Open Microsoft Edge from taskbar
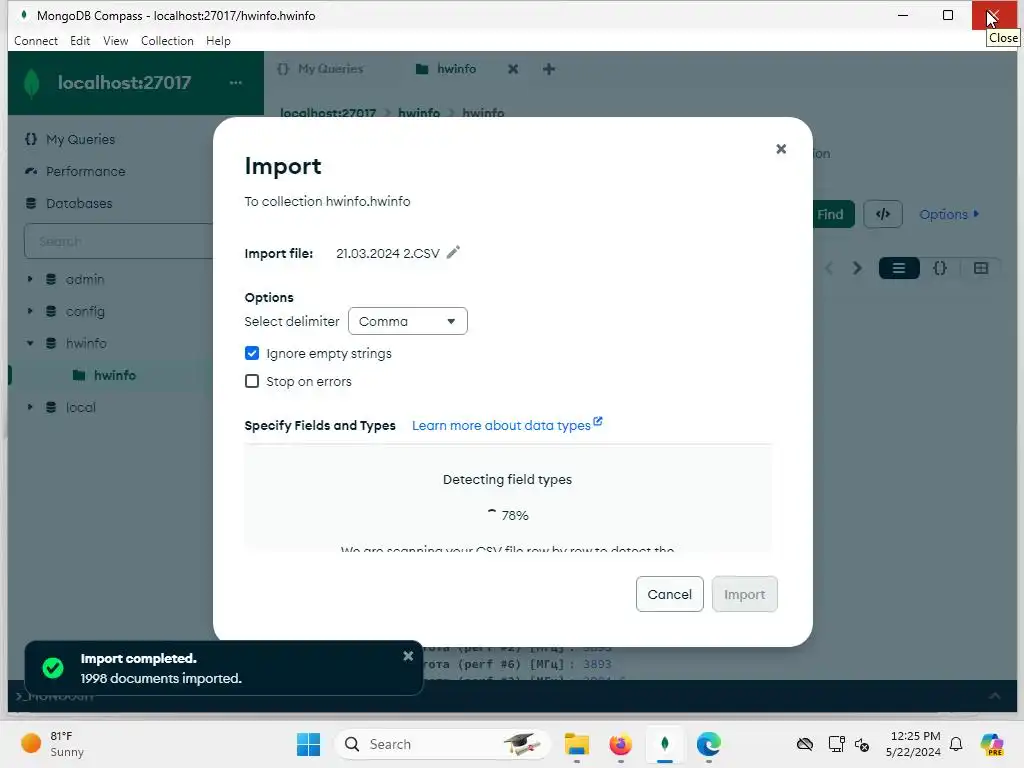 pos(709,744)
